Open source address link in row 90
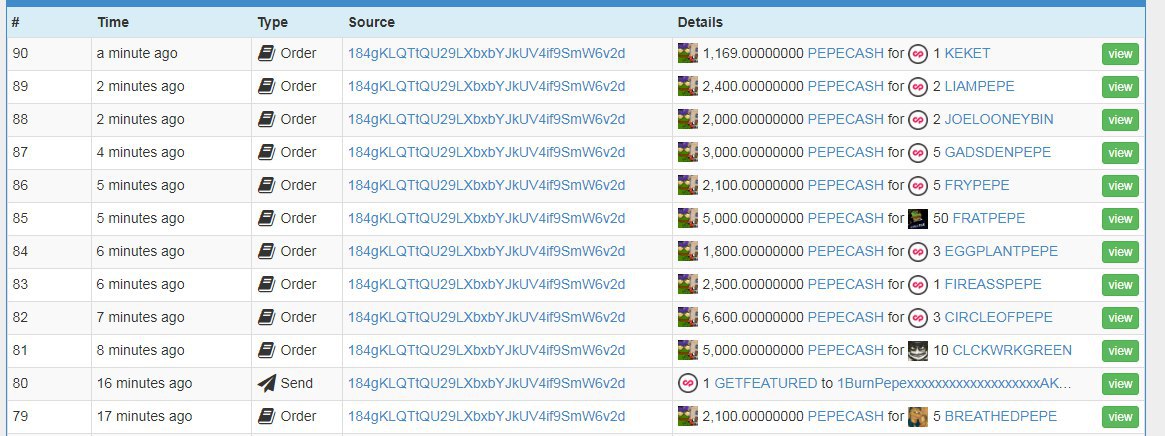 487,53
